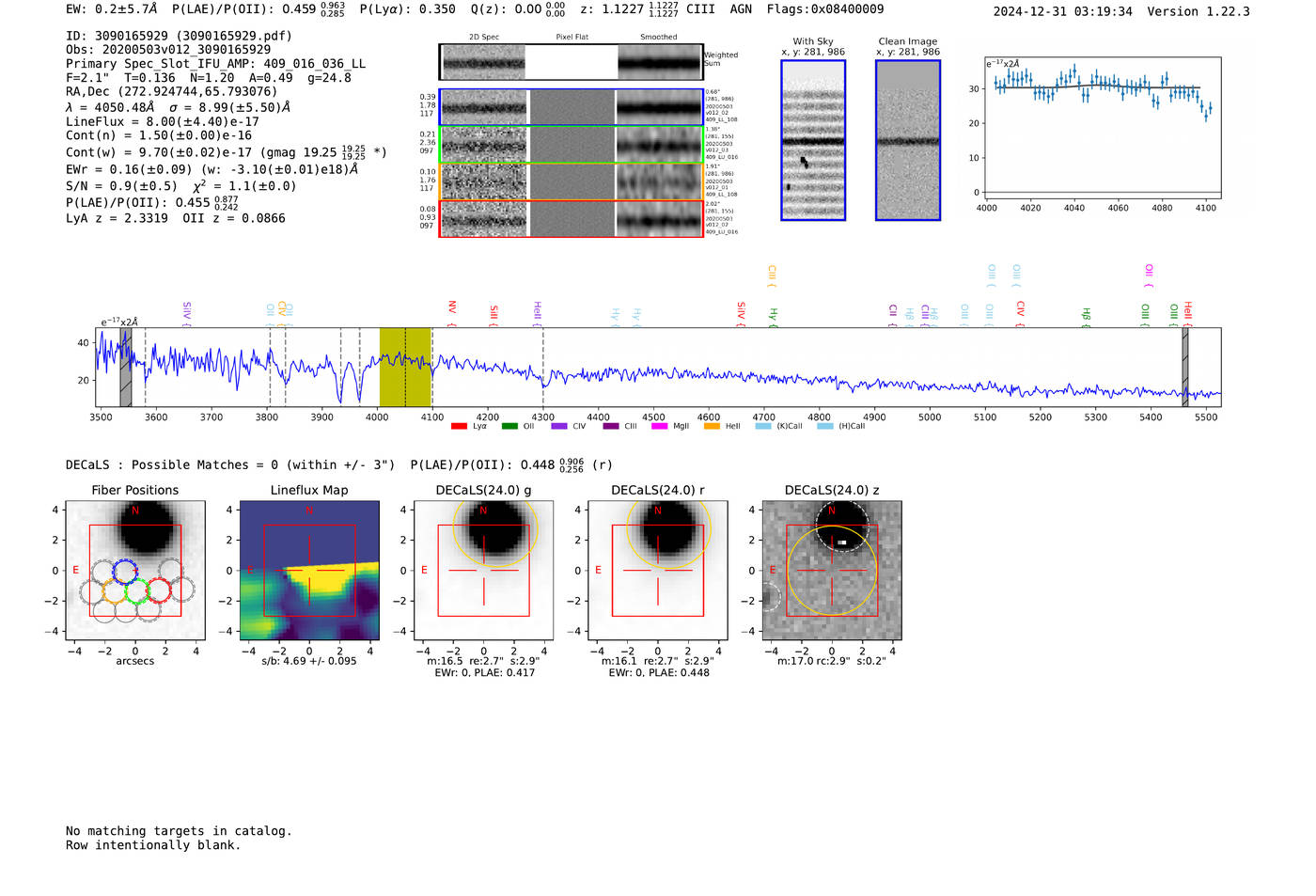Image resolution: width=1316 pixels, height=896 pixels.
Task: Click the 's/b: 4.69 +/- 0.095' caption
Action: click(309, 661)
